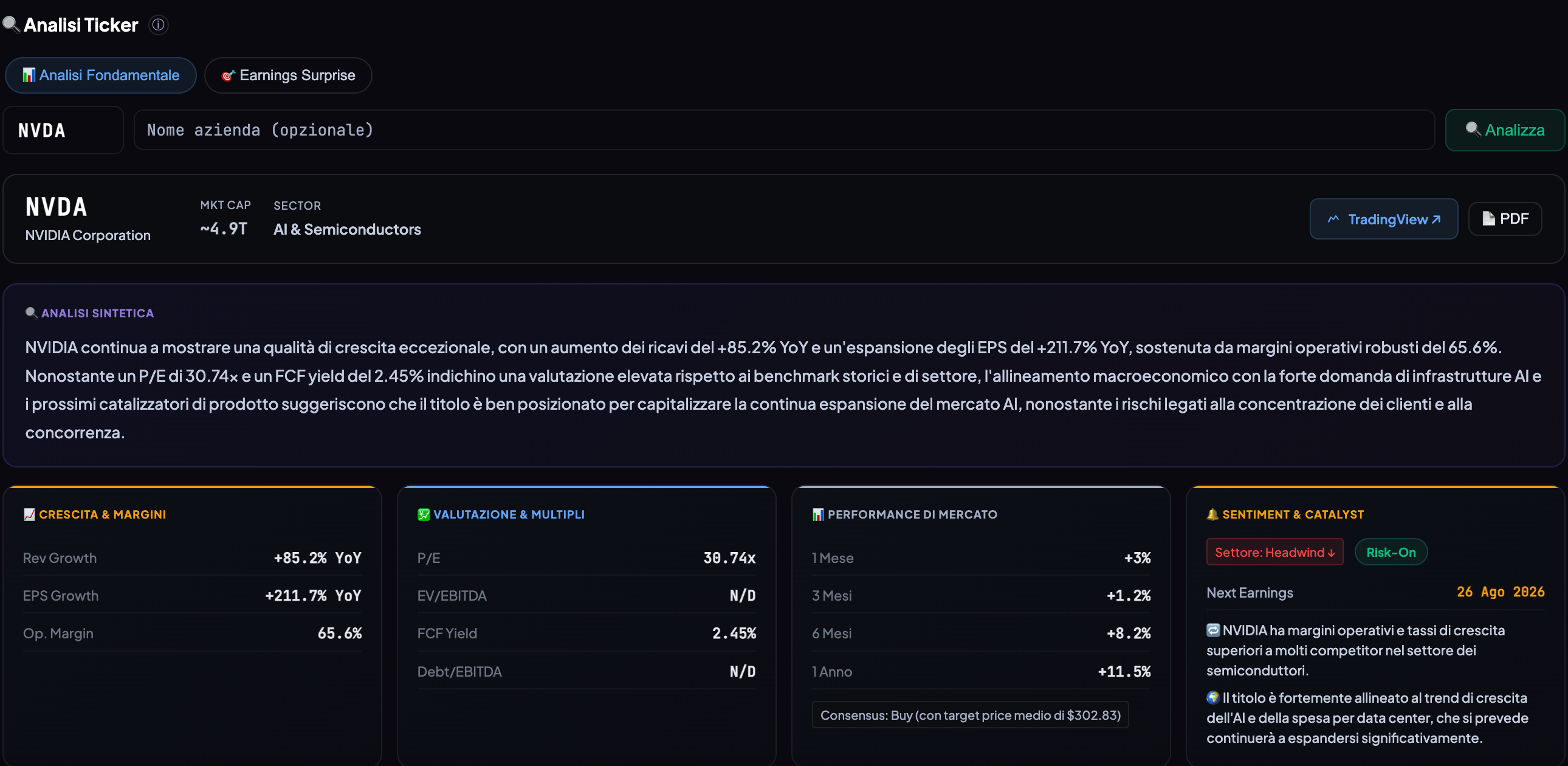Switch to the Analisi Fondamentale tab
Image resolution: width=1568 pixels, height=766 pixels.
click(x=100, y=75)
